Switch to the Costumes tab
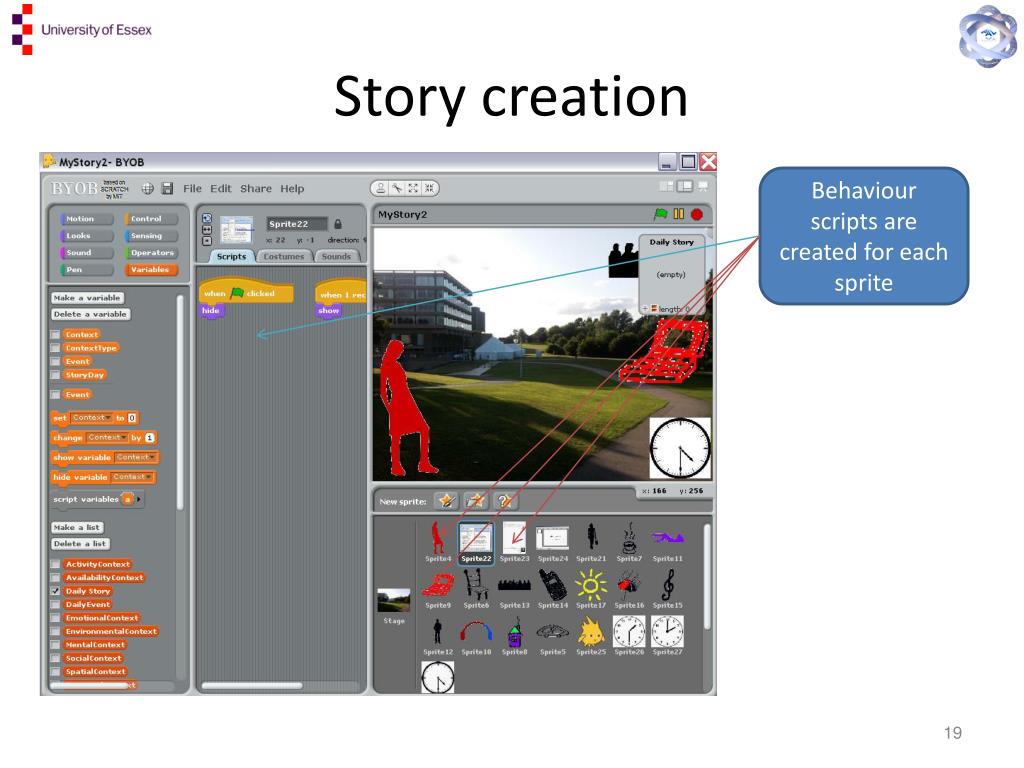1024x768 pixels. point(284,257)
